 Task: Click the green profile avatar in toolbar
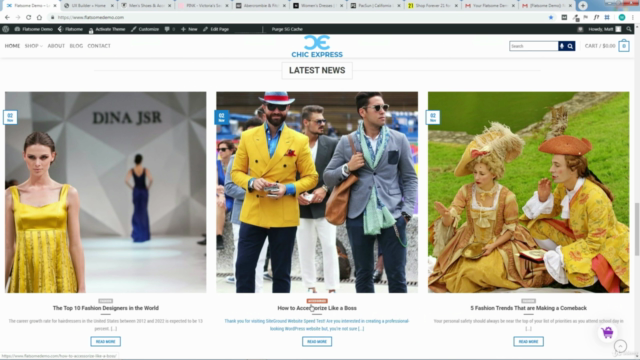click(622, 18)
